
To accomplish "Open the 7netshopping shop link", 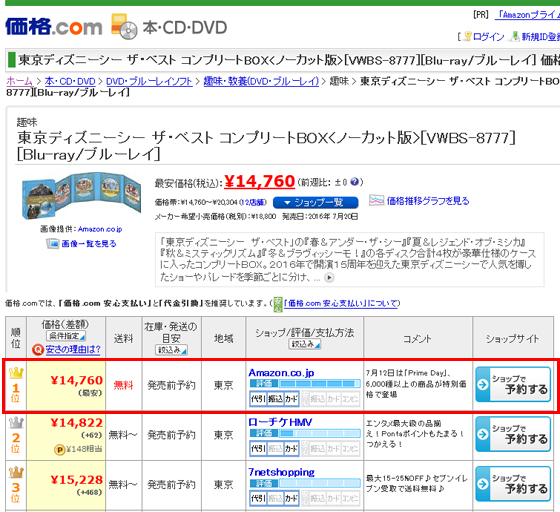I will pos(281,472).
